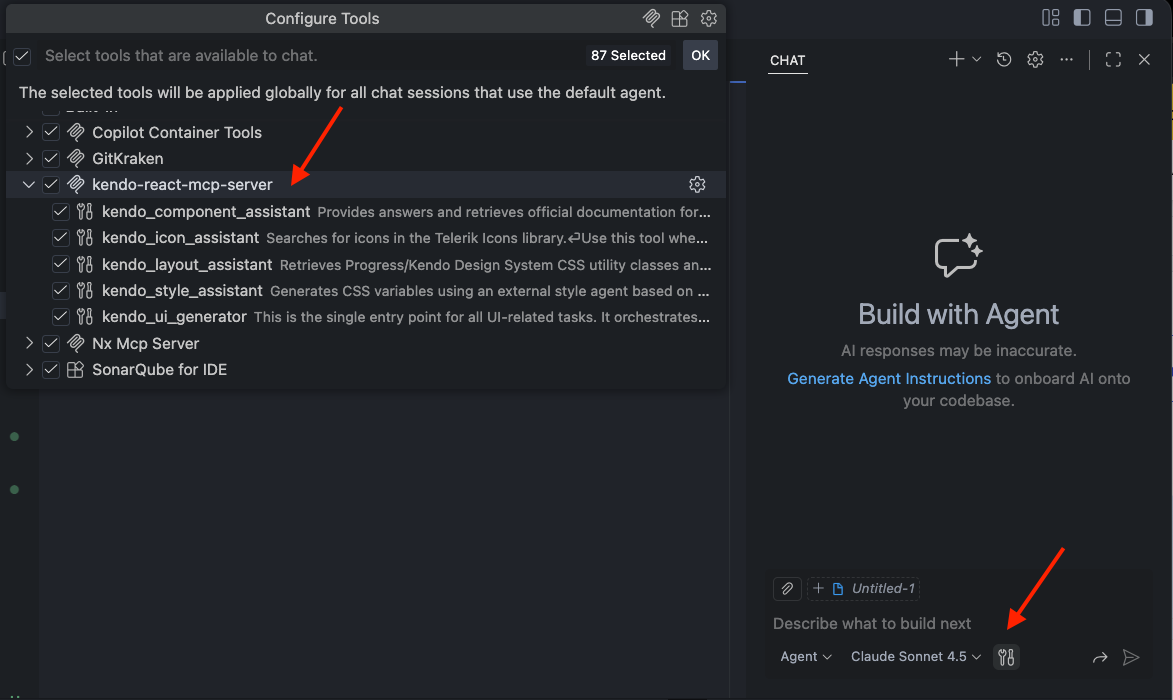The width and height of the screenshot is (1173, 700).
Task: Open settings gear beside the kendo-react-mcp-server entry
Action: (x=697, y=184)
